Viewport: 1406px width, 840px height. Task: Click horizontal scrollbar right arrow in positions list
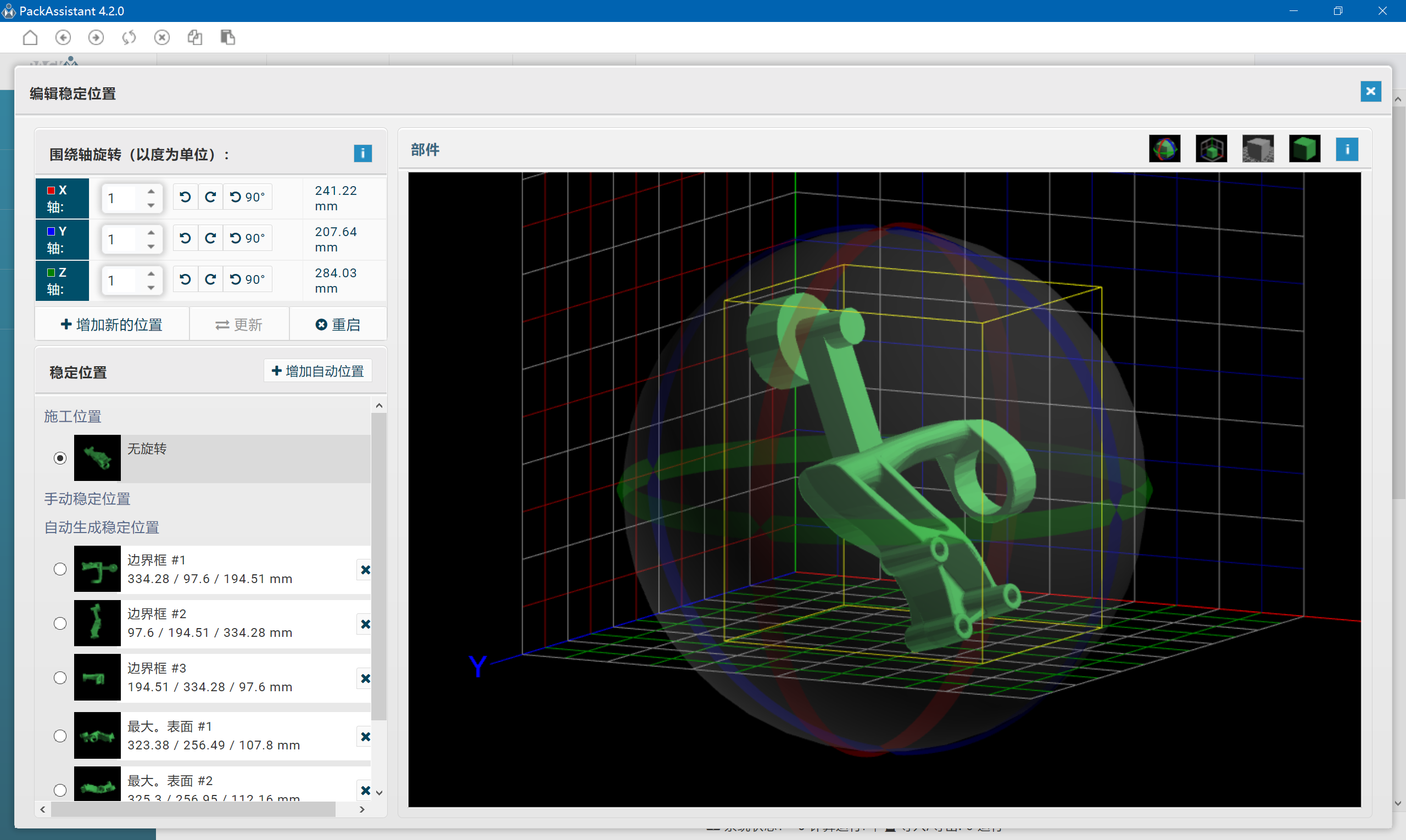362,810
